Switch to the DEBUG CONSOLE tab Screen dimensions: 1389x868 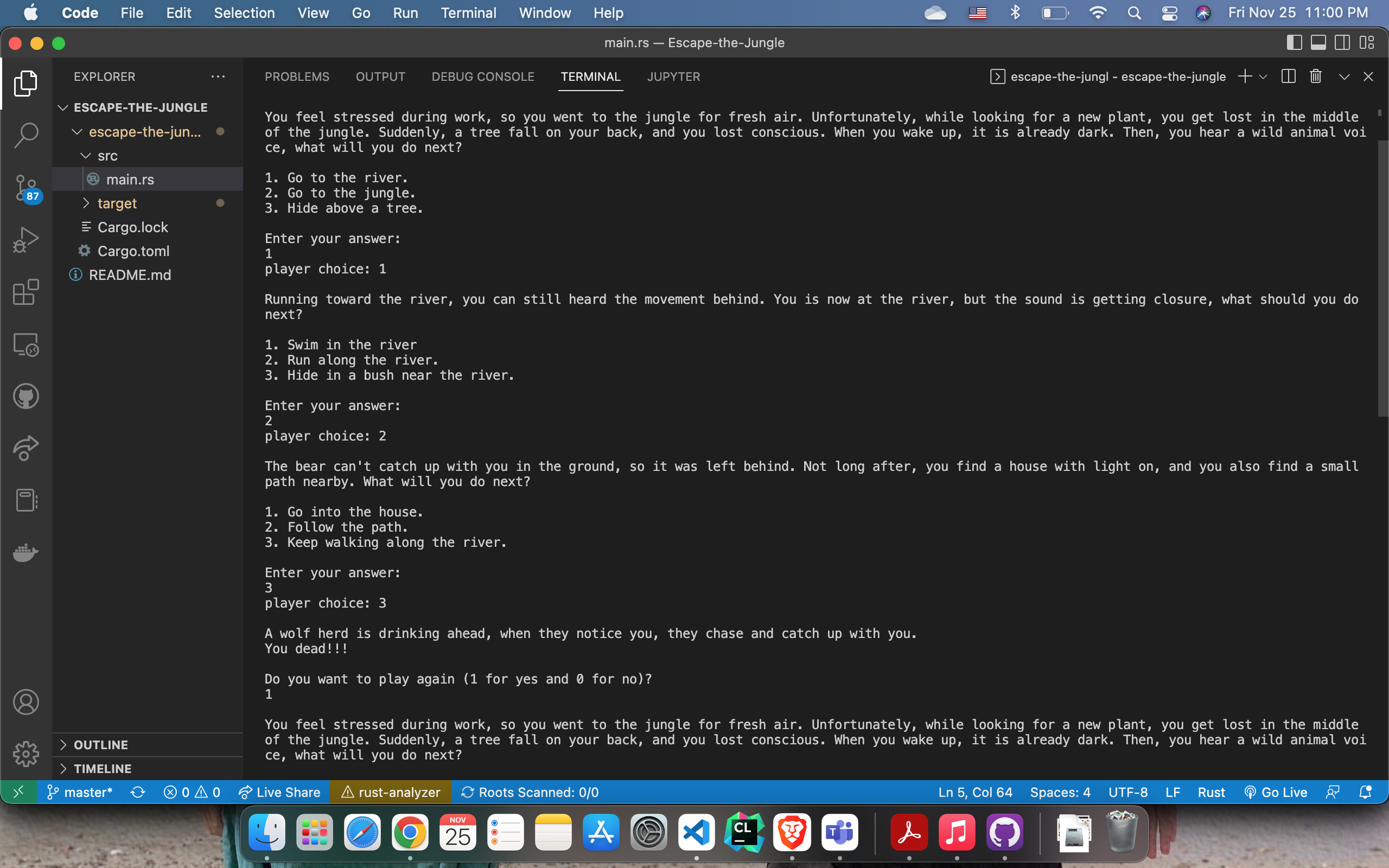[483, 76]
